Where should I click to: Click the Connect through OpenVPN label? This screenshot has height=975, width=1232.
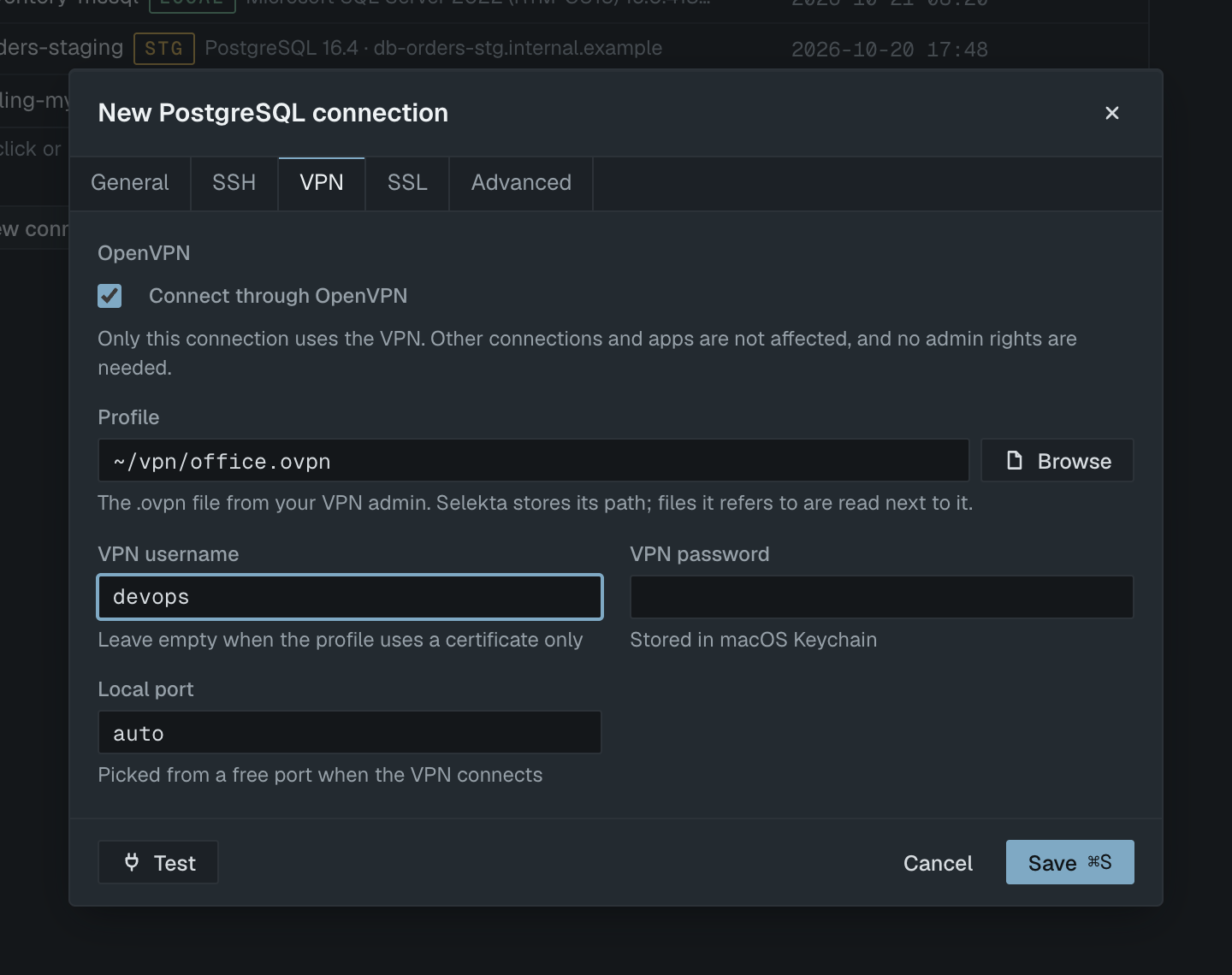point(278,296)
